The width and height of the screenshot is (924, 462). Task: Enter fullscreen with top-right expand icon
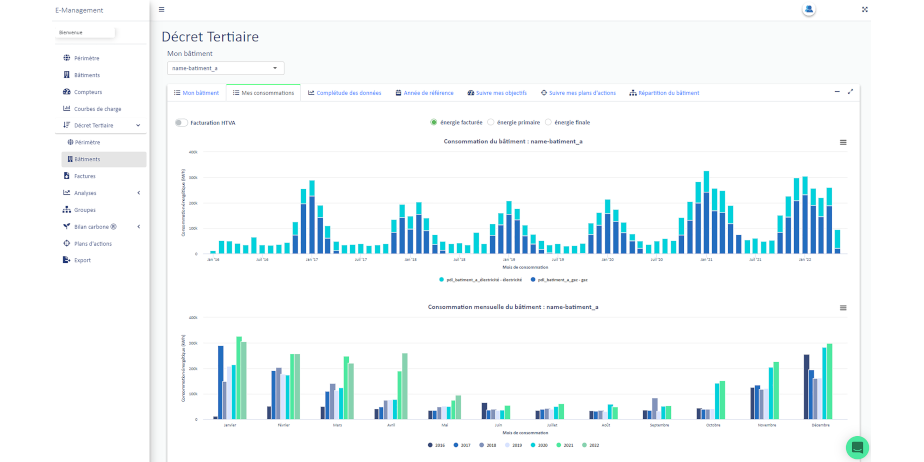[x=864, y=9]
